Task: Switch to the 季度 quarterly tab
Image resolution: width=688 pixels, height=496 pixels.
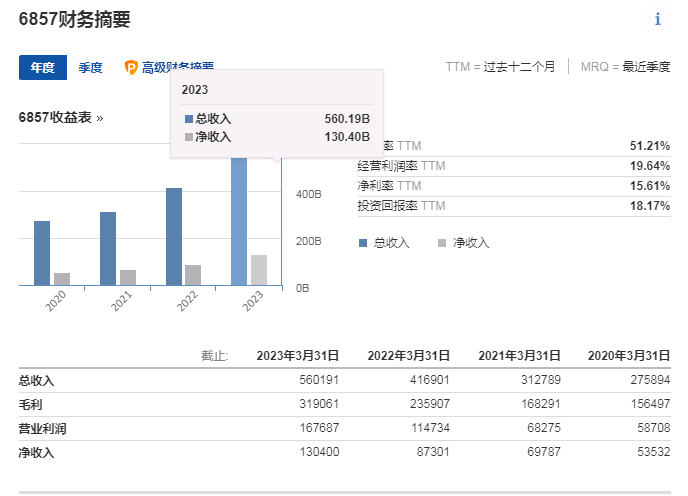Action: pos(91,68)
